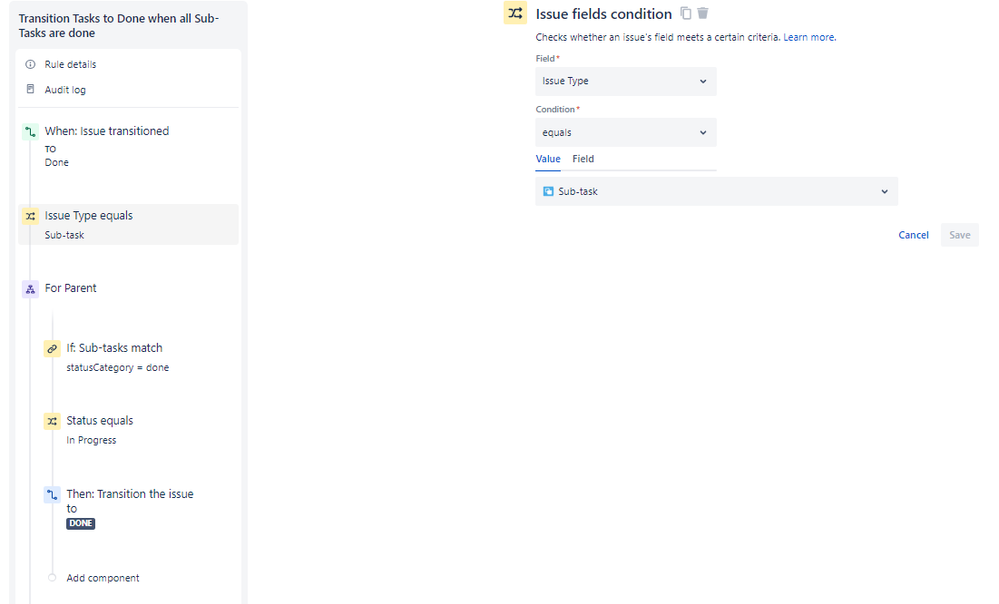Select the Status equals condition icon

click(x=53, y=421)
